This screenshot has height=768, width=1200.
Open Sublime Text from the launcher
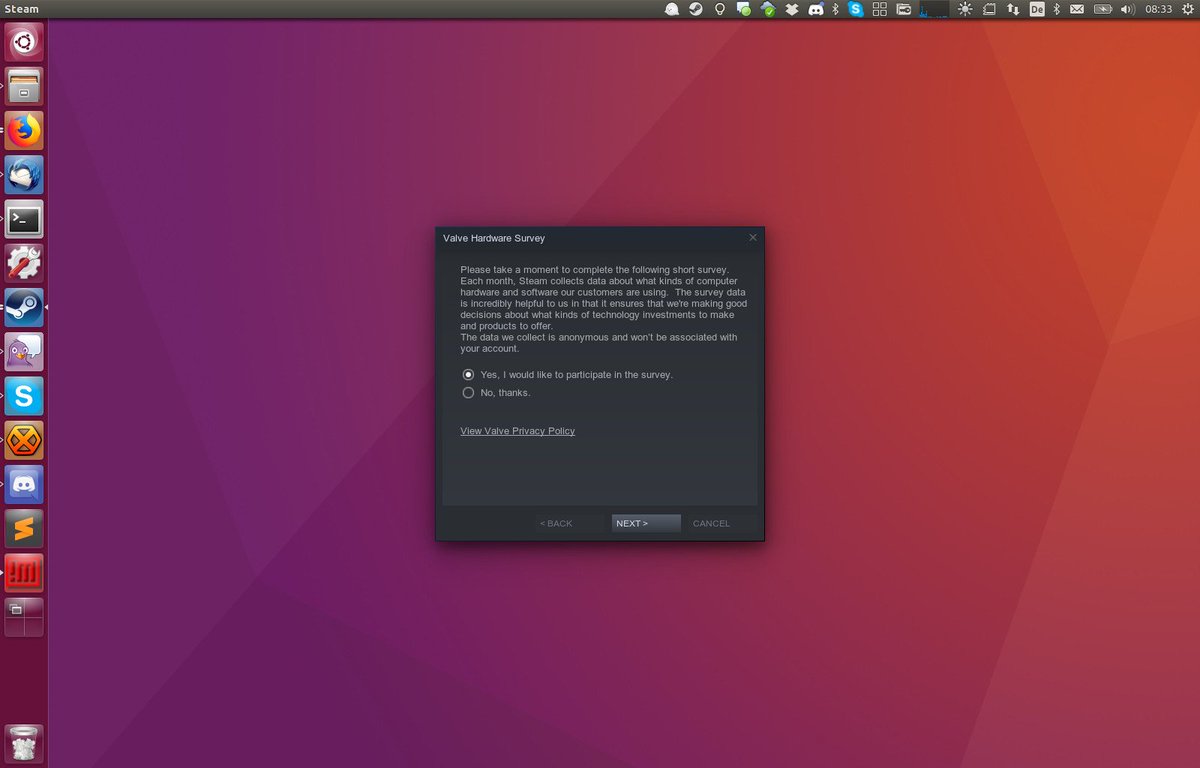pyautogui.click(x=24, y=528)
